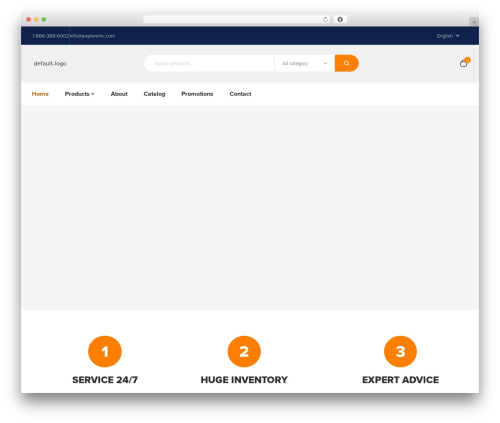This screenshot has width=500, height=423.
Task: Click the yellow minimize window button
Action: (36, 19)
